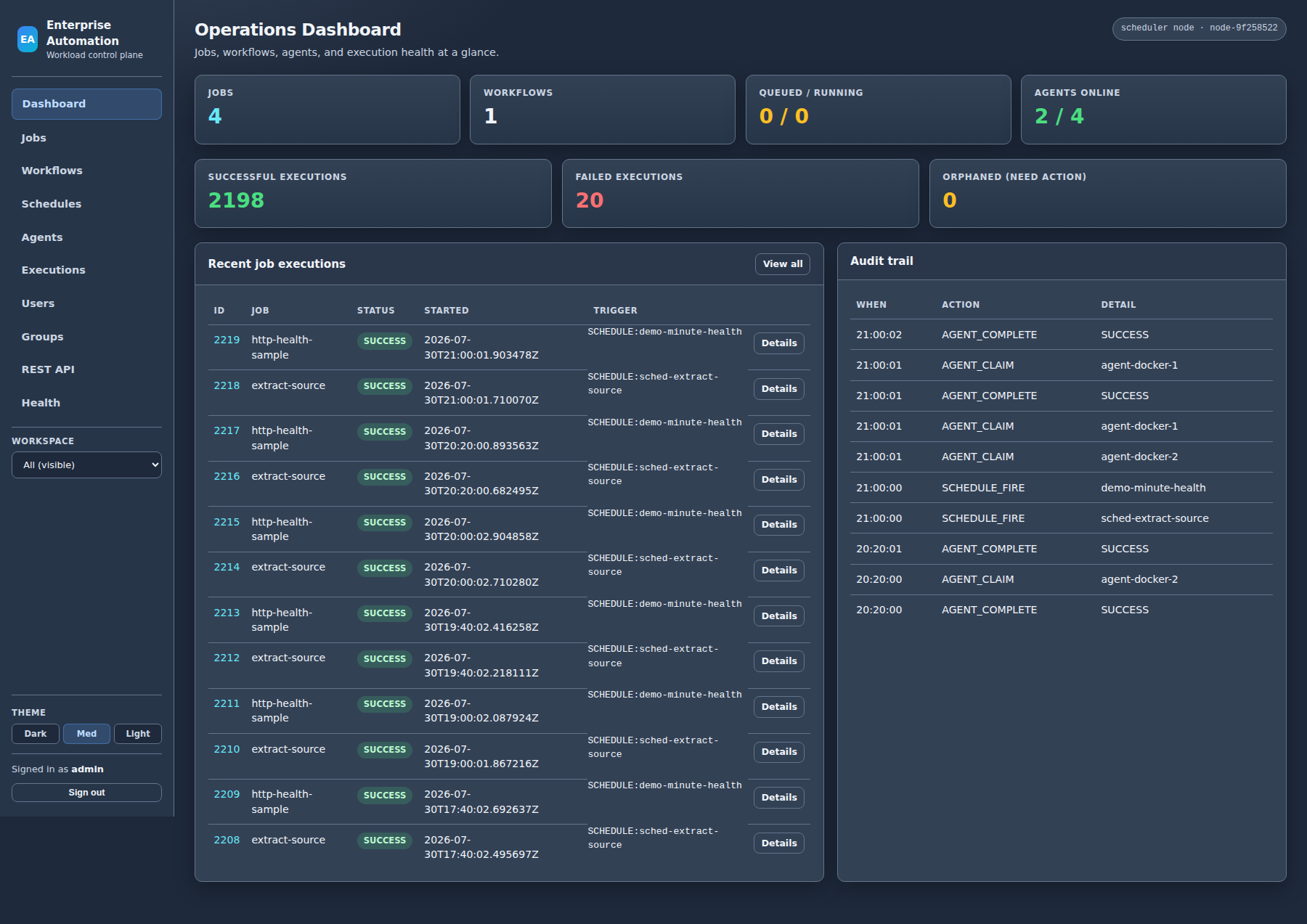Click Details for execution 2217
Viewport: 1307px width, 924px height.
coord(779,434)
